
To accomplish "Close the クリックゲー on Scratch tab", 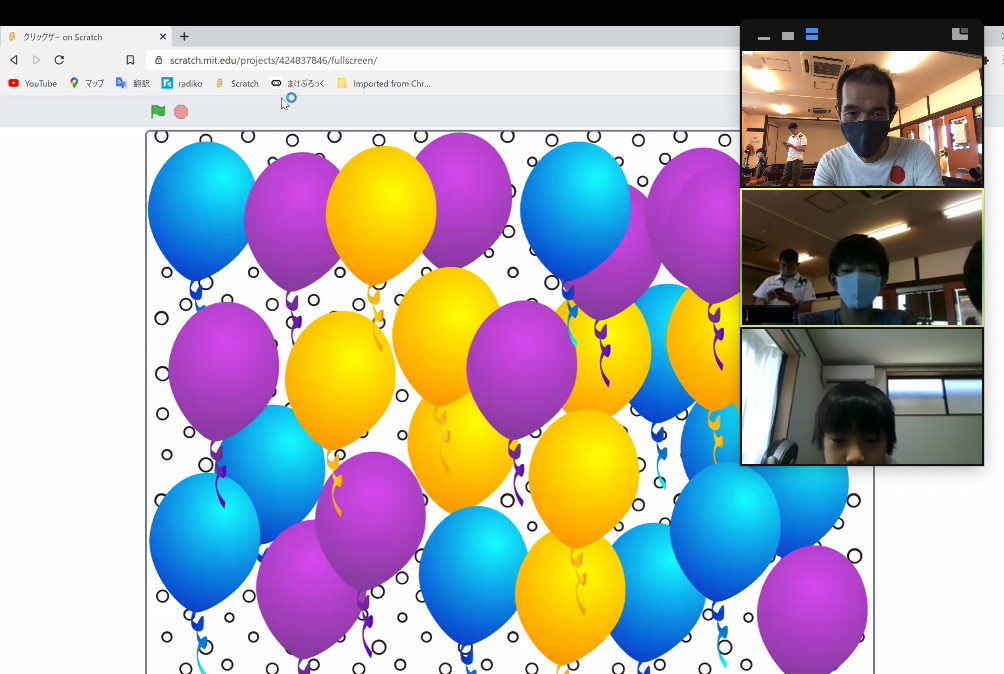I will coord(163,36).
